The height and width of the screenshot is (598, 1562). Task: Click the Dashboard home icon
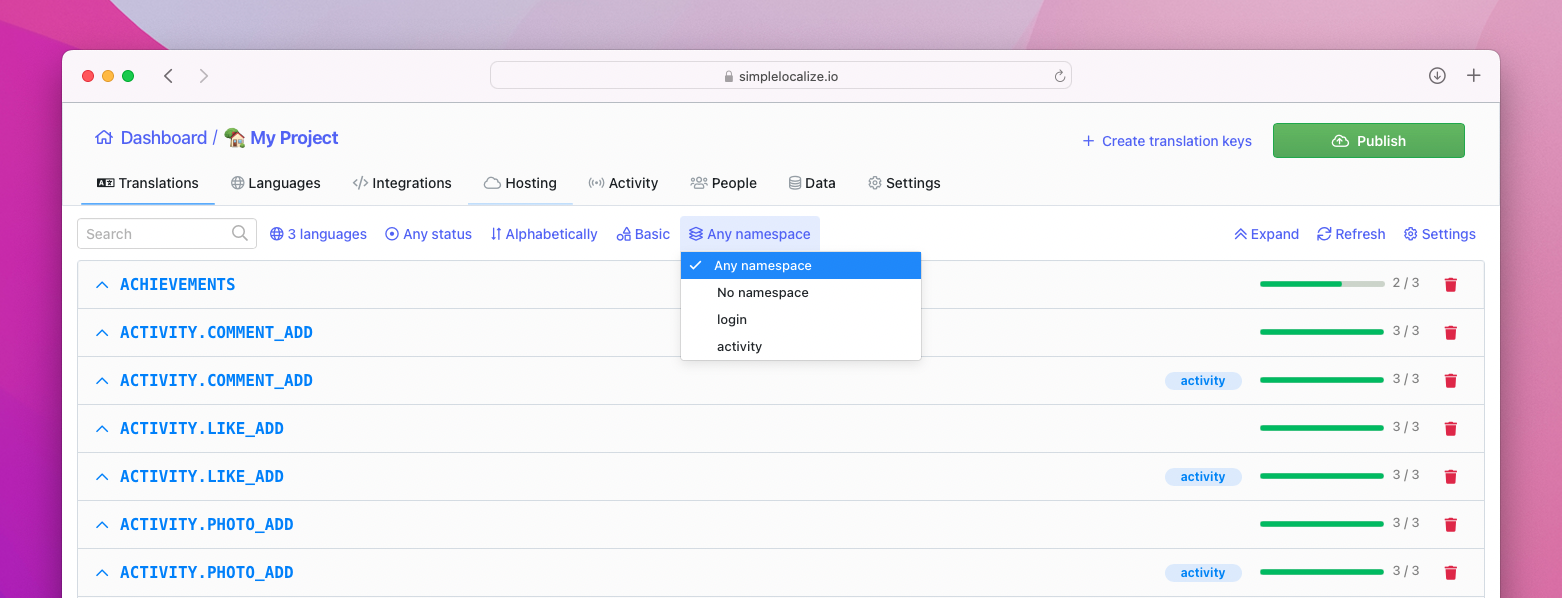click(104, 138)
